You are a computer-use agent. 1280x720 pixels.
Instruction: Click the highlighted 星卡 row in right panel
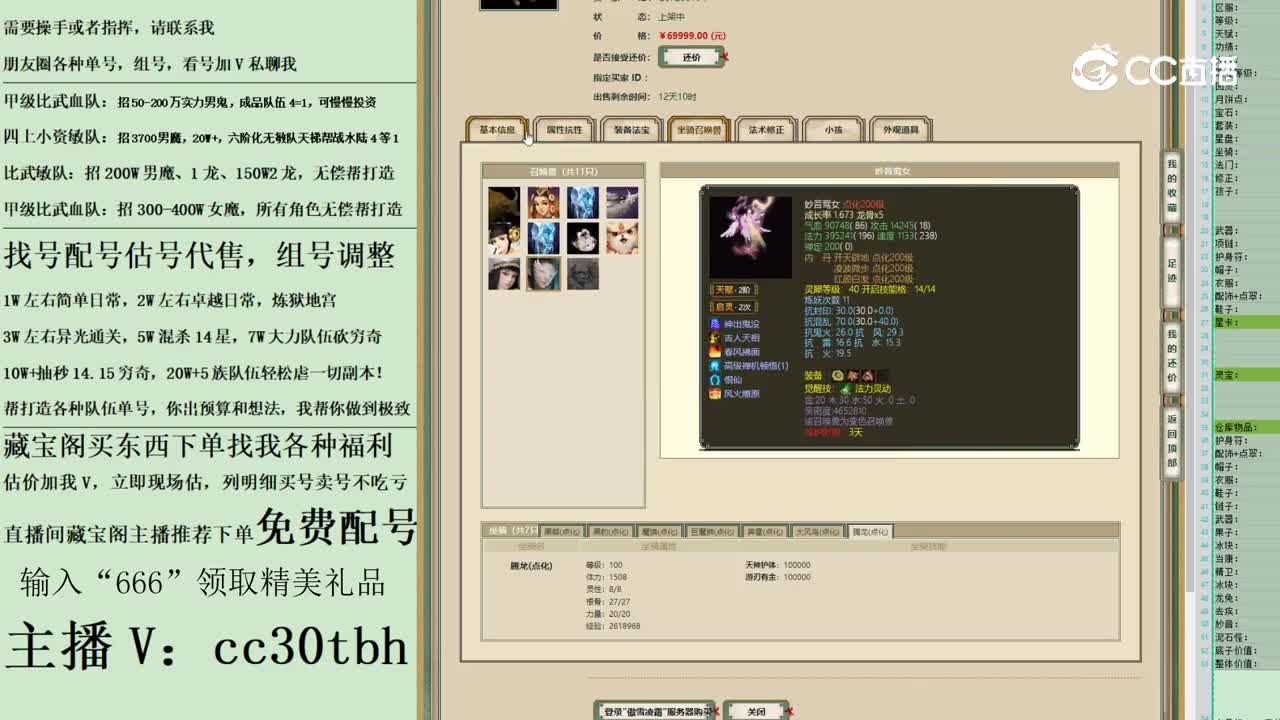[1246, 322]
